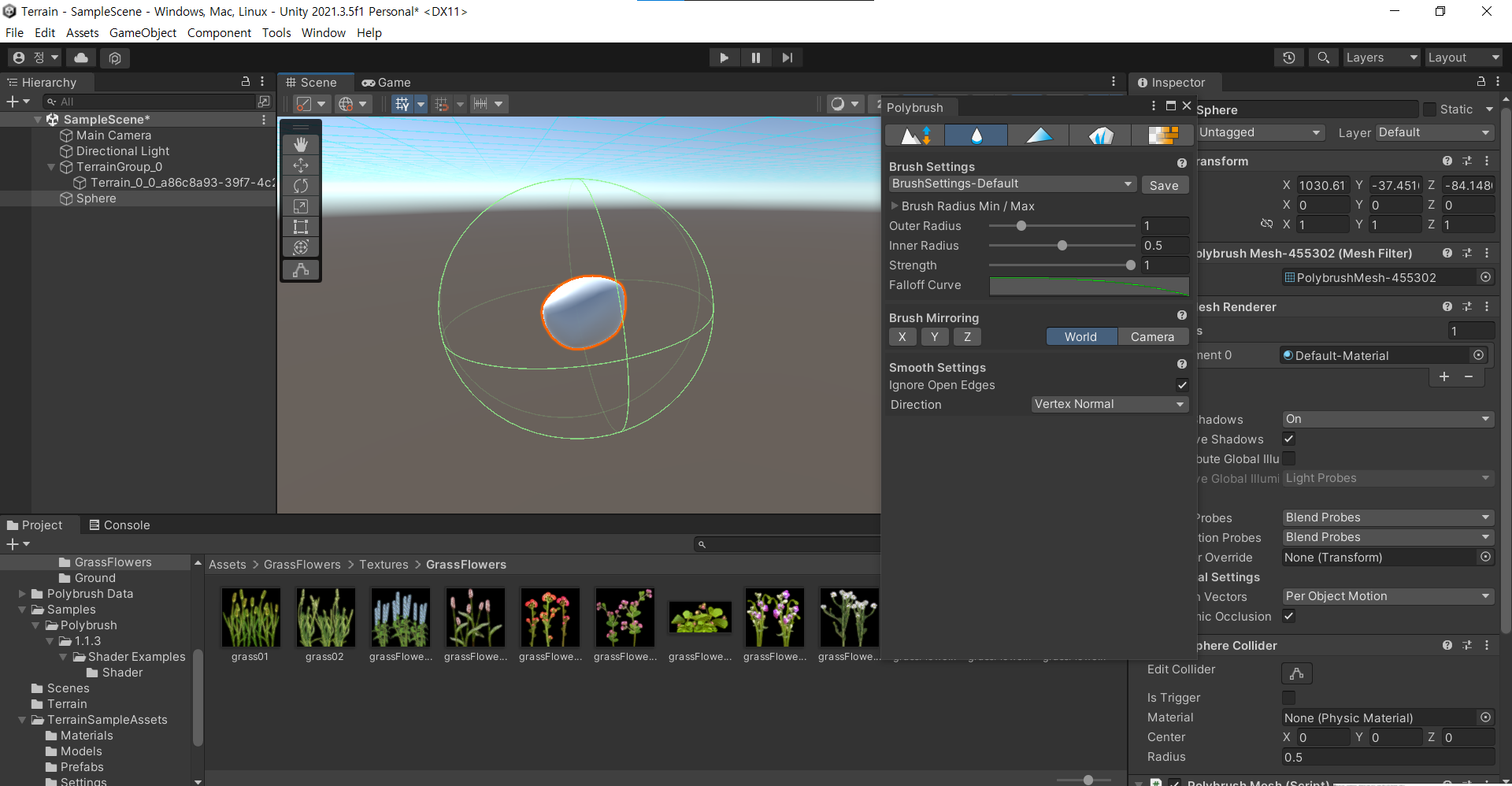Open Motion Vectors Per Object Motion dropdown
This screenshot has width=1512, height=786.
(x=1388, y=596)
